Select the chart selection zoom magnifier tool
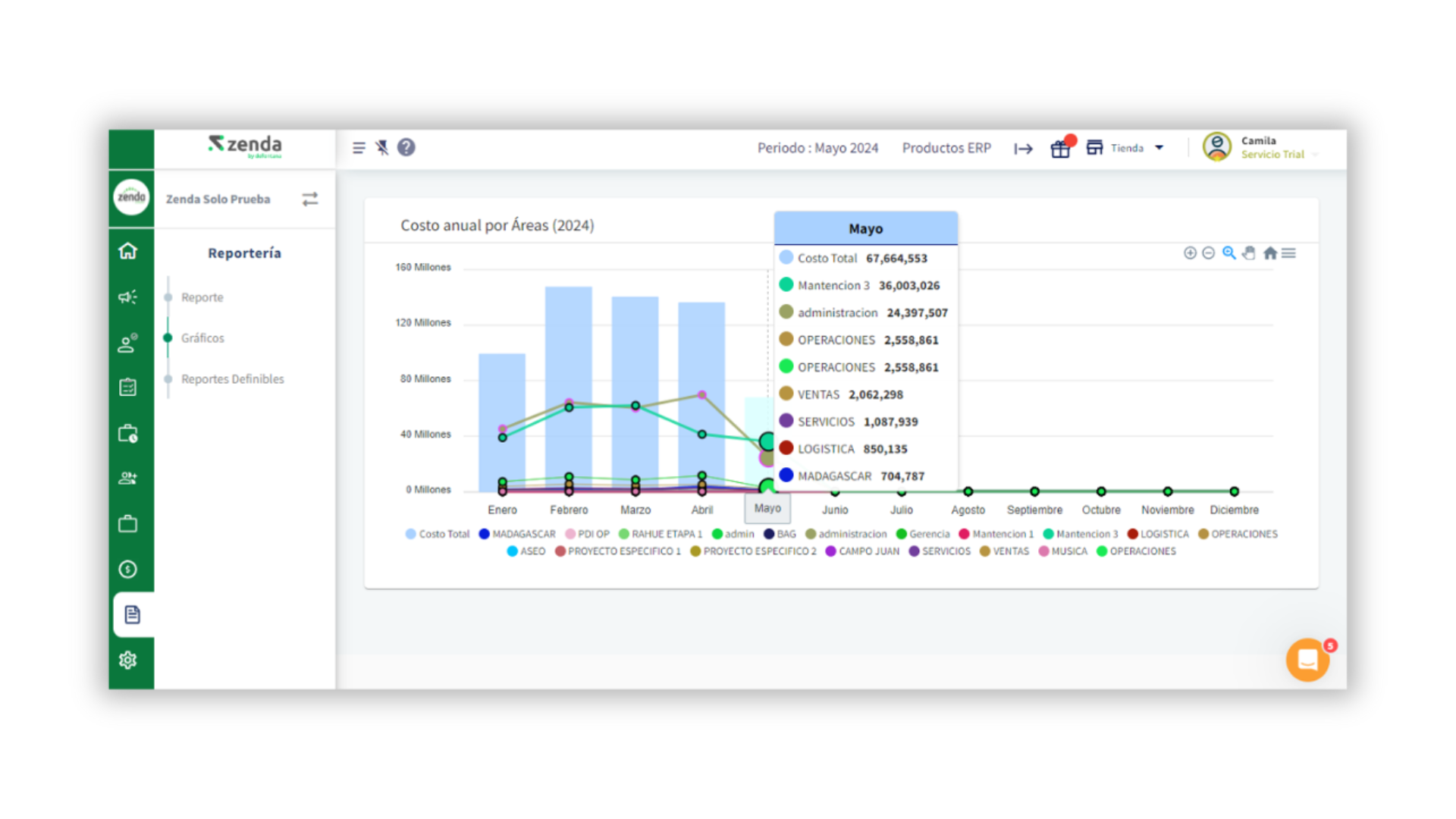 click(x=1229, y=253)
